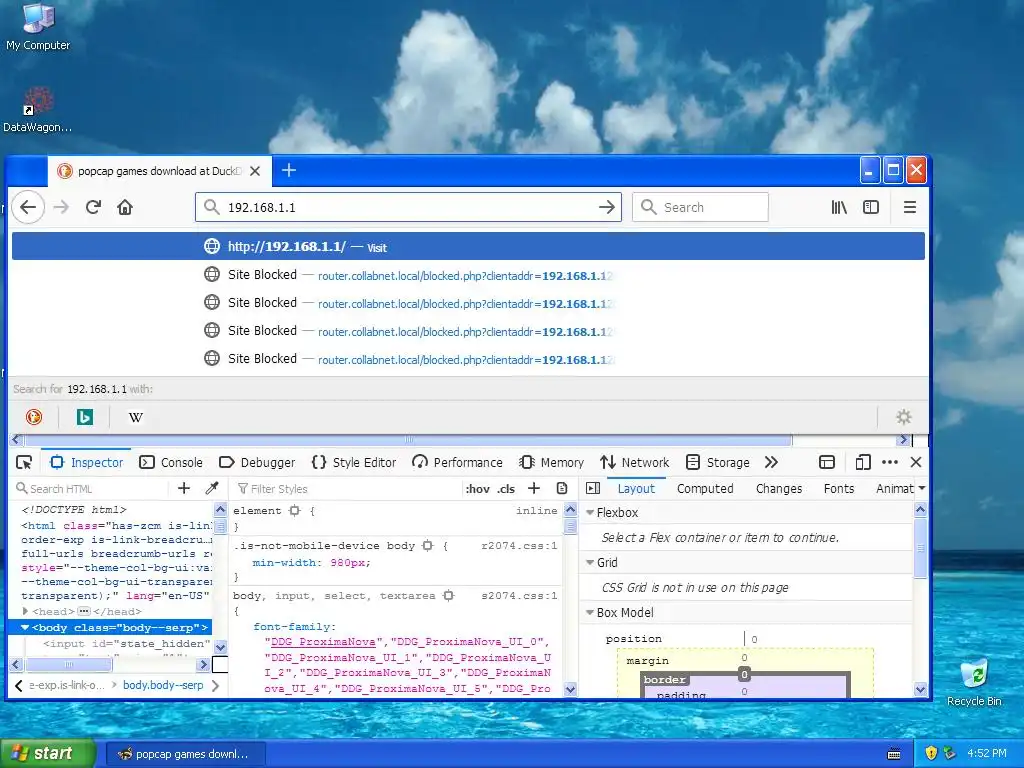
Task: Switch sidebar to Changes tab
Action: pos(778,488)
